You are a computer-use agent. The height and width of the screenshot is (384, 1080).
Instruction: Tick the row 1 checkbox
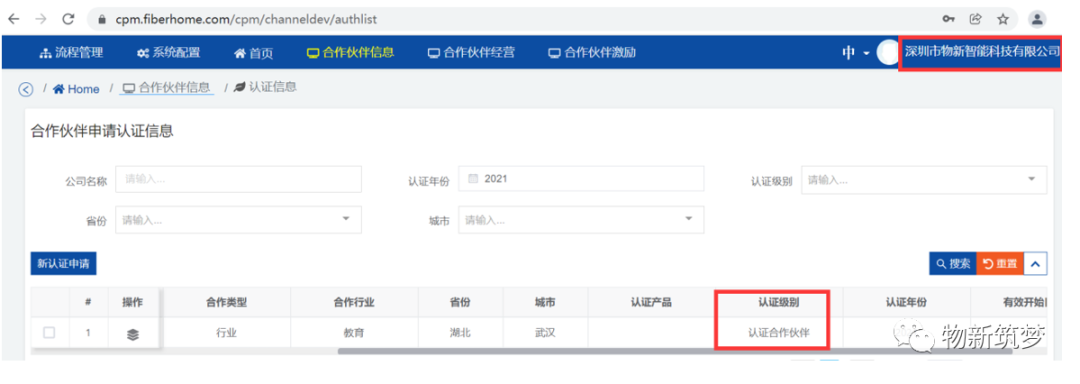(50, 332)
